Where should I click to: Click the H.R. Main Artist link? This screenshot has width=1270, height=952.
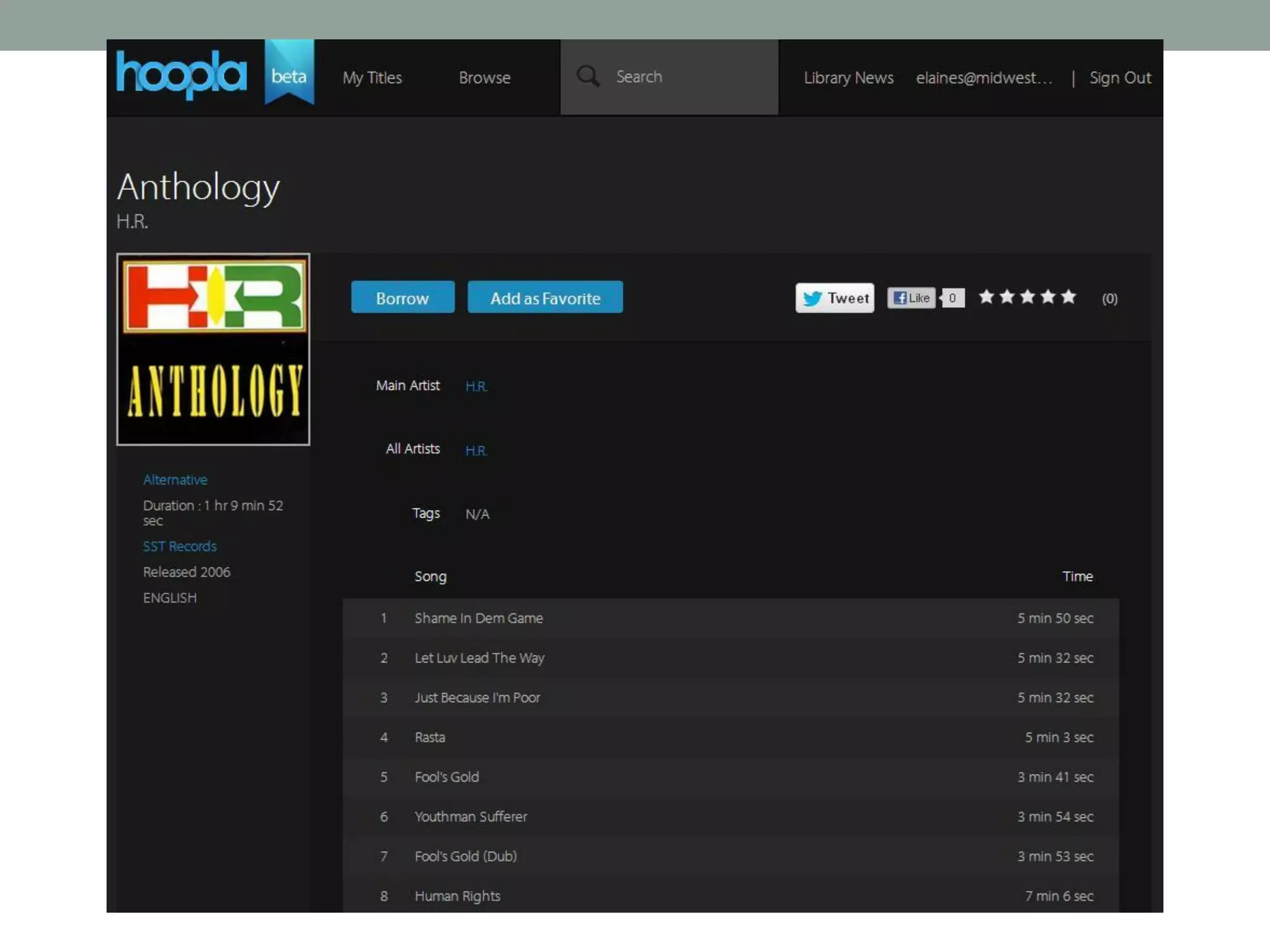coord(476,386)
